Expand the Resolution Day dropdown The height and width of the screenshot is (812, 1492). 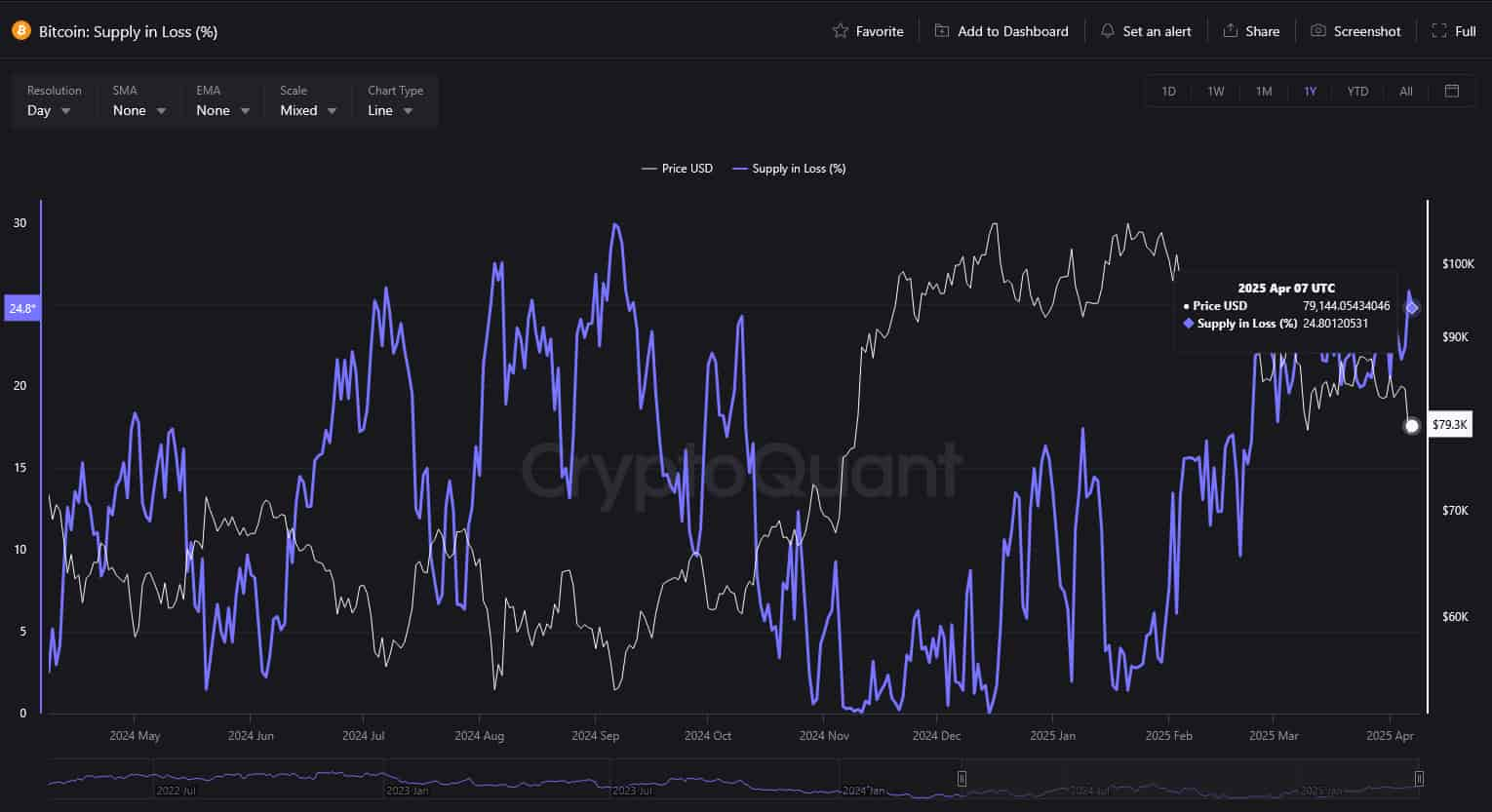click(49, 111)
